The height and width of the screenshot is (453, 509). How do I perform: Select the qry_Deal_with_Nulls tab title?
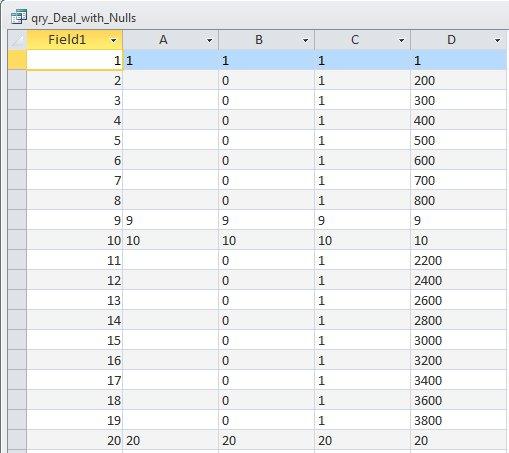click(x=84, y=18)
